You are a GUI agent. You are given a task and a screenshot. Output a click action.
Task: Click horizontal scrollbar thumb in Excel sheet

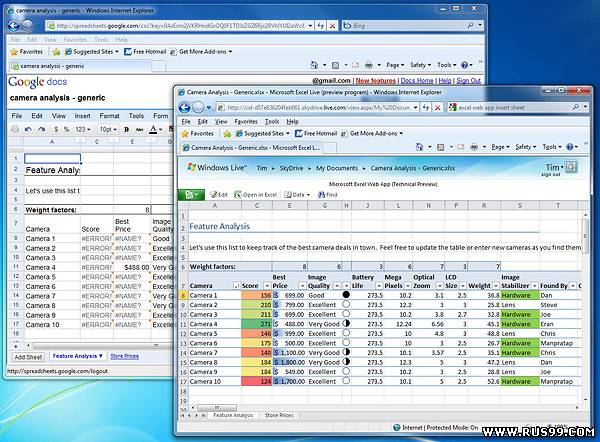[217, 408]
